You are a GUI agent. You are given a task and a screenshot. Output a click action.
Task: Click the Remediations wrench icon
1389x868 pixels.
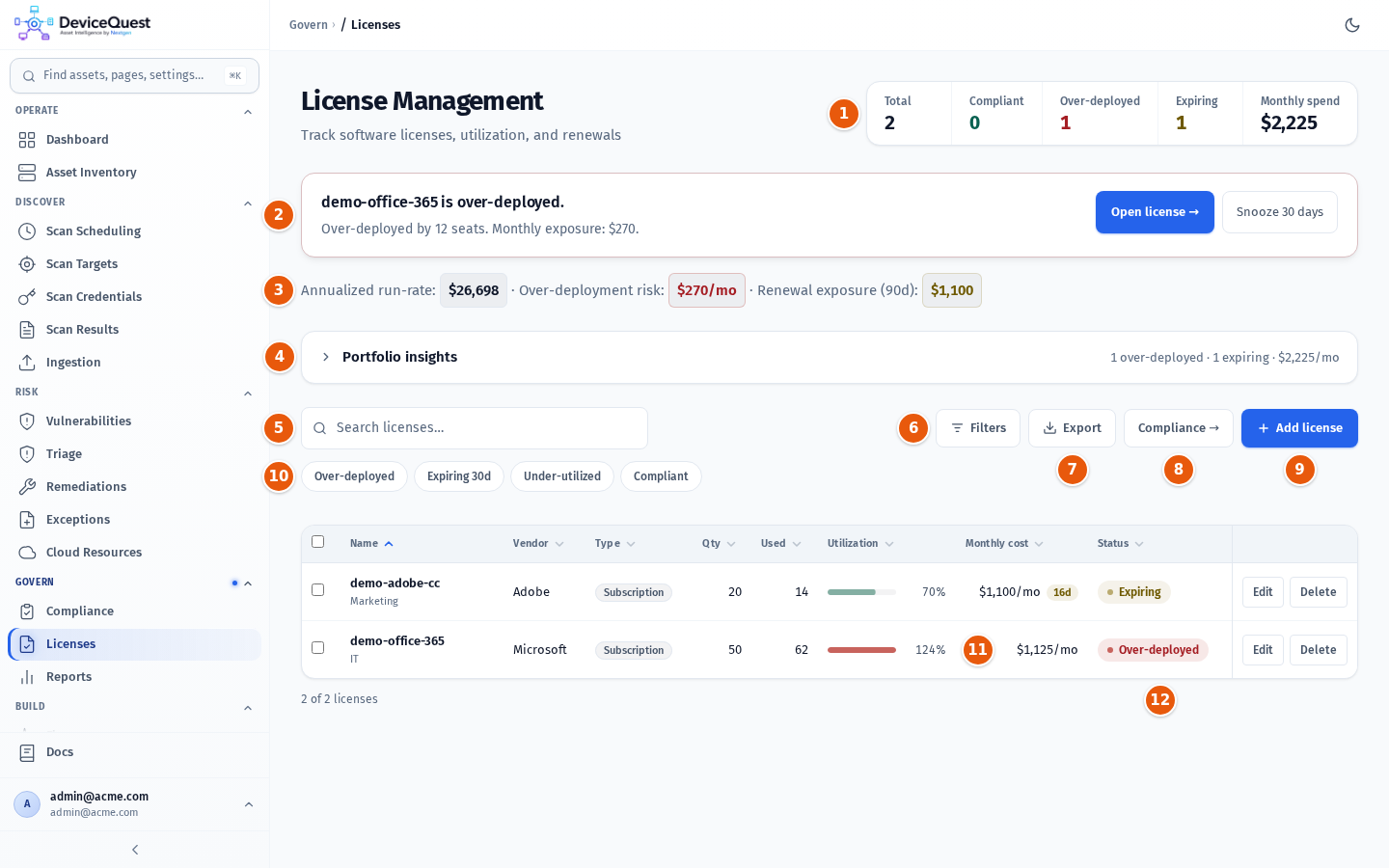[x=27, y=487]
